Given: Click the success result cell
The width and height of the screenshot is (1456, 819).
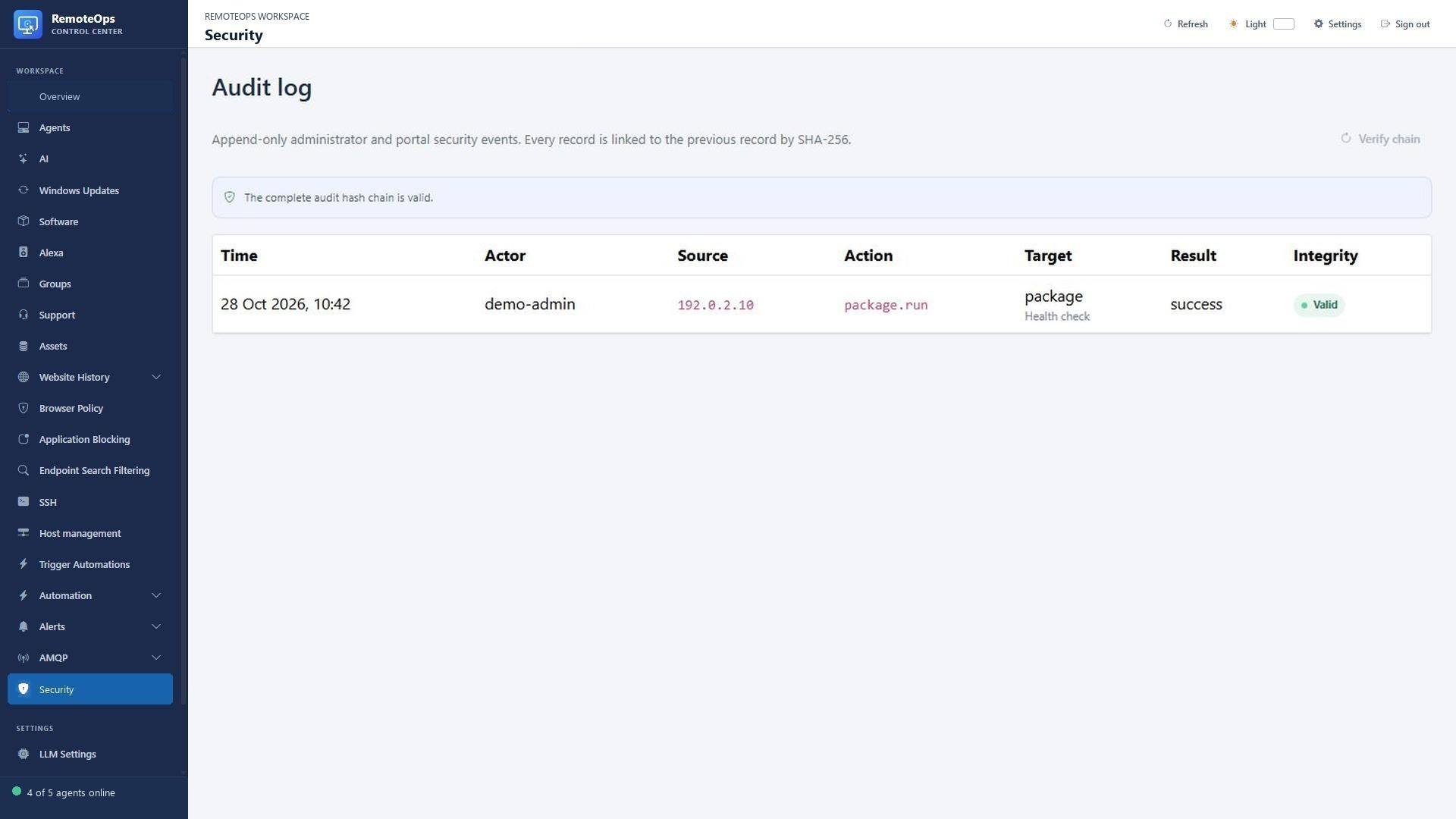Looking at the screenshot, I should tap(1196, 304).
